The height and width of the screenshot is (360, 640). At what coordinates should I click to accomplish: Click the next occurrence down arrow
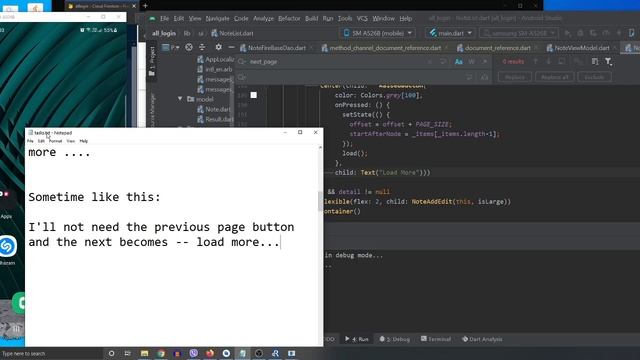point(549,62)
